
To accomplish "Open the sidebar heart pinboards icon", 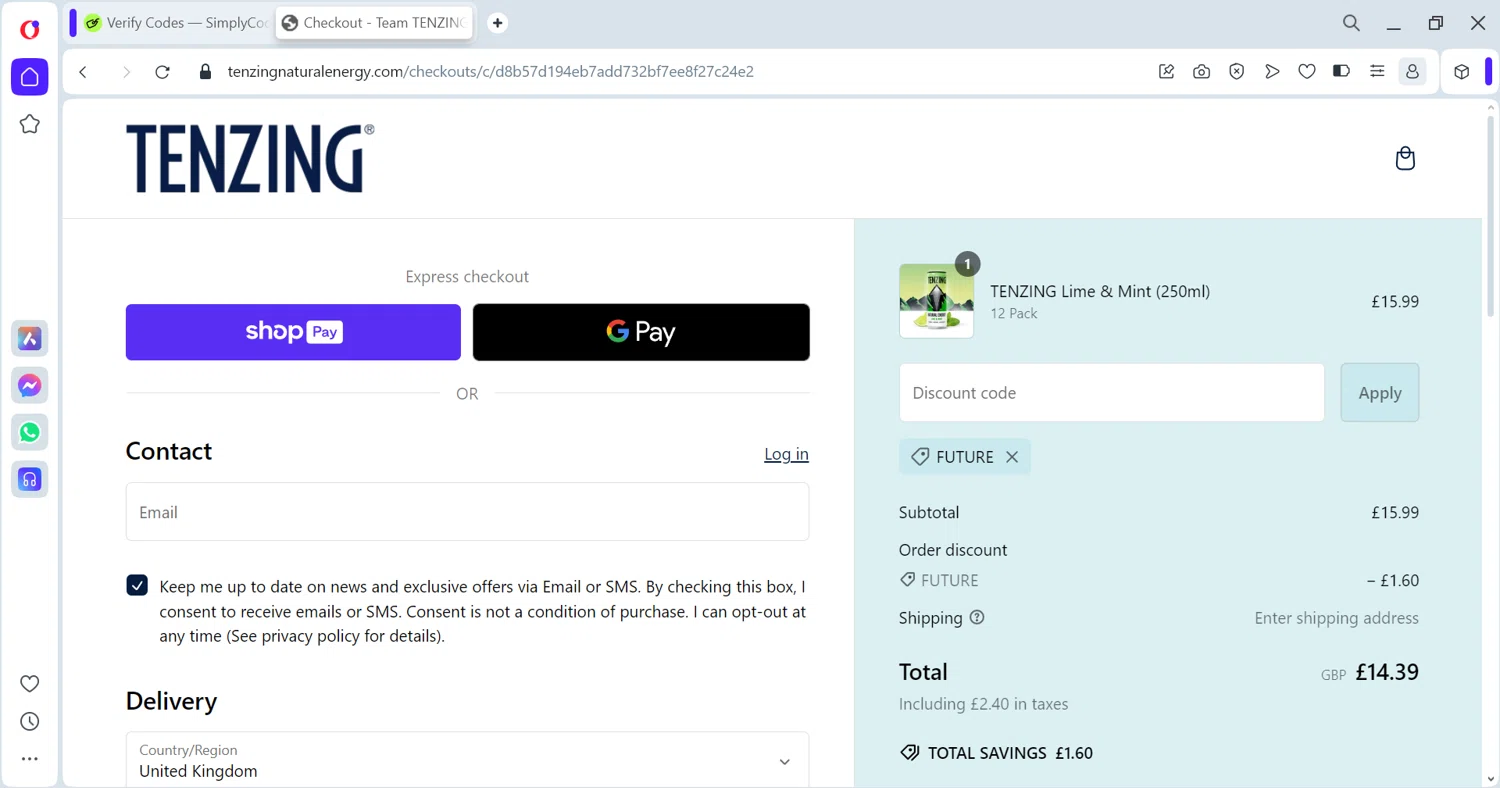I will tap(30, 684).
